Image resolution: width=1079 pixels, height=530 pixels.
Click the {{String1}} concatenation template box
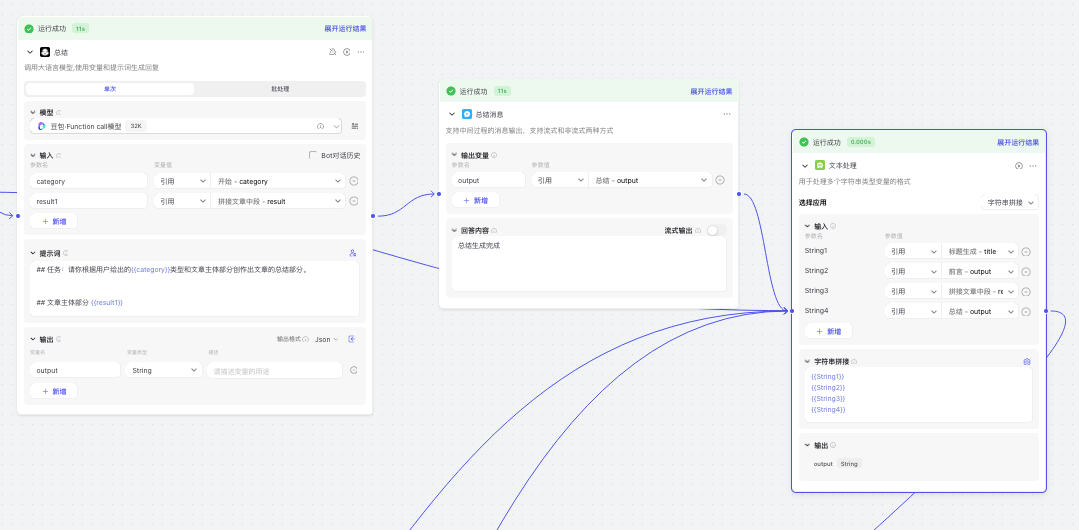919,394
